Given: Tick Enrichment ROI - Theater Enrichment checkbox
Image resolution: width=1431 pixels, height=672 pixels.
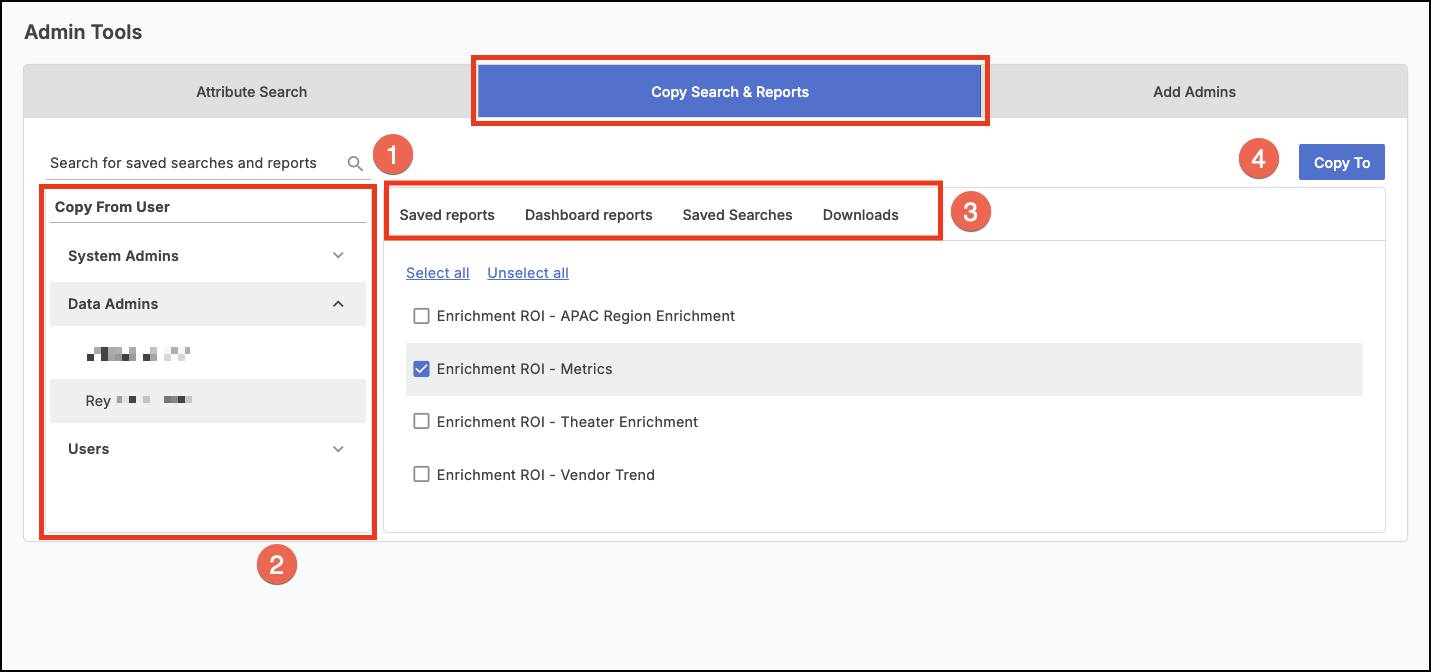Looking at the screenshot, I should [x=421, y=422].
